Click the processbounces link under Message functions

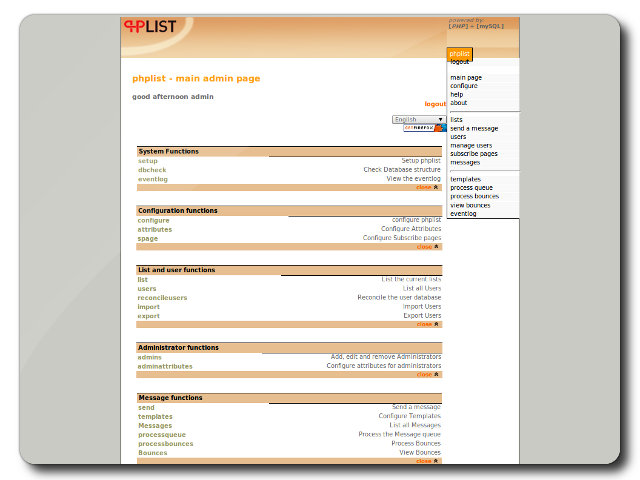166,443
